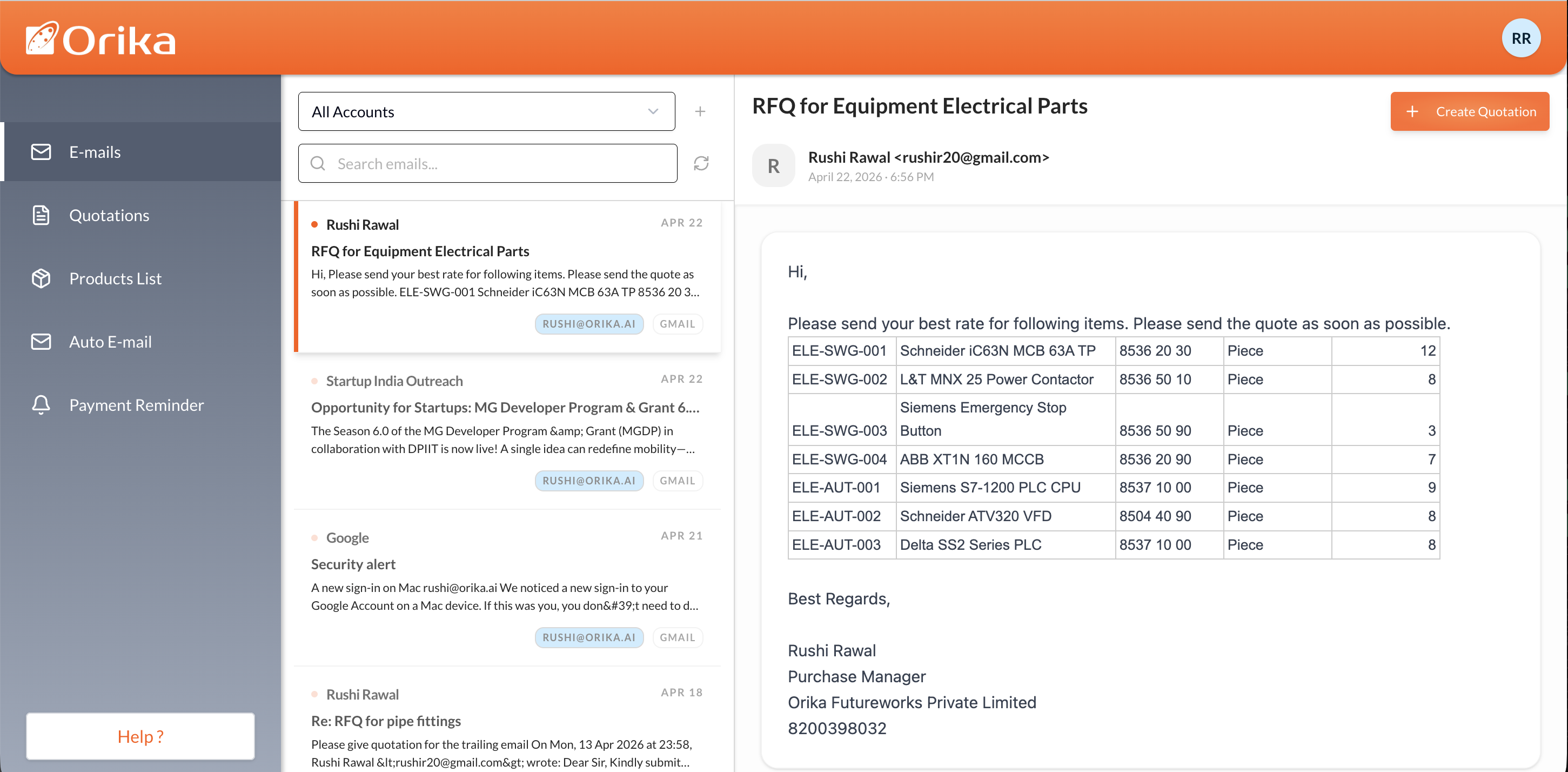Click RUSHI@ORIKA.AI tag on Startup India email
Image resolution: width=1568 pixels, height=772 pixels.
(588, 481)
